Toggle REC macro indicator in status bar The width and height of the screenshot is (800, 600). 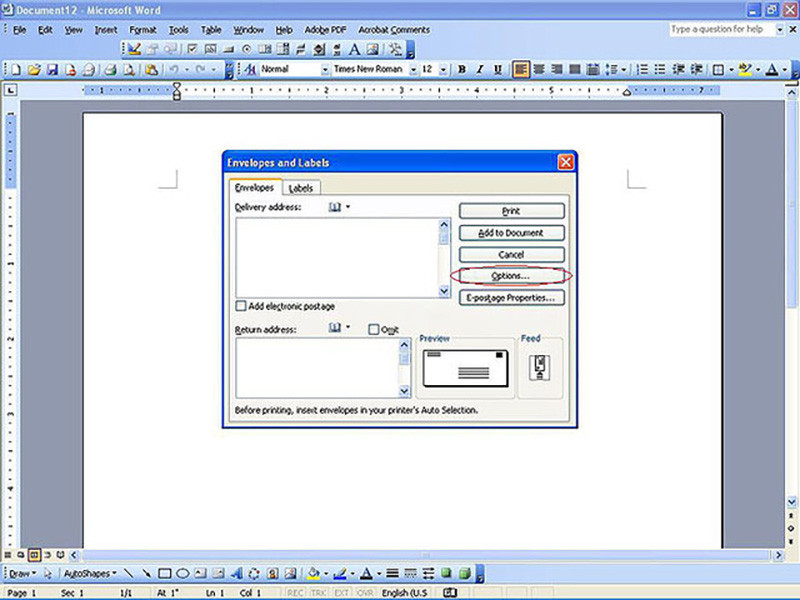point(295,593)
